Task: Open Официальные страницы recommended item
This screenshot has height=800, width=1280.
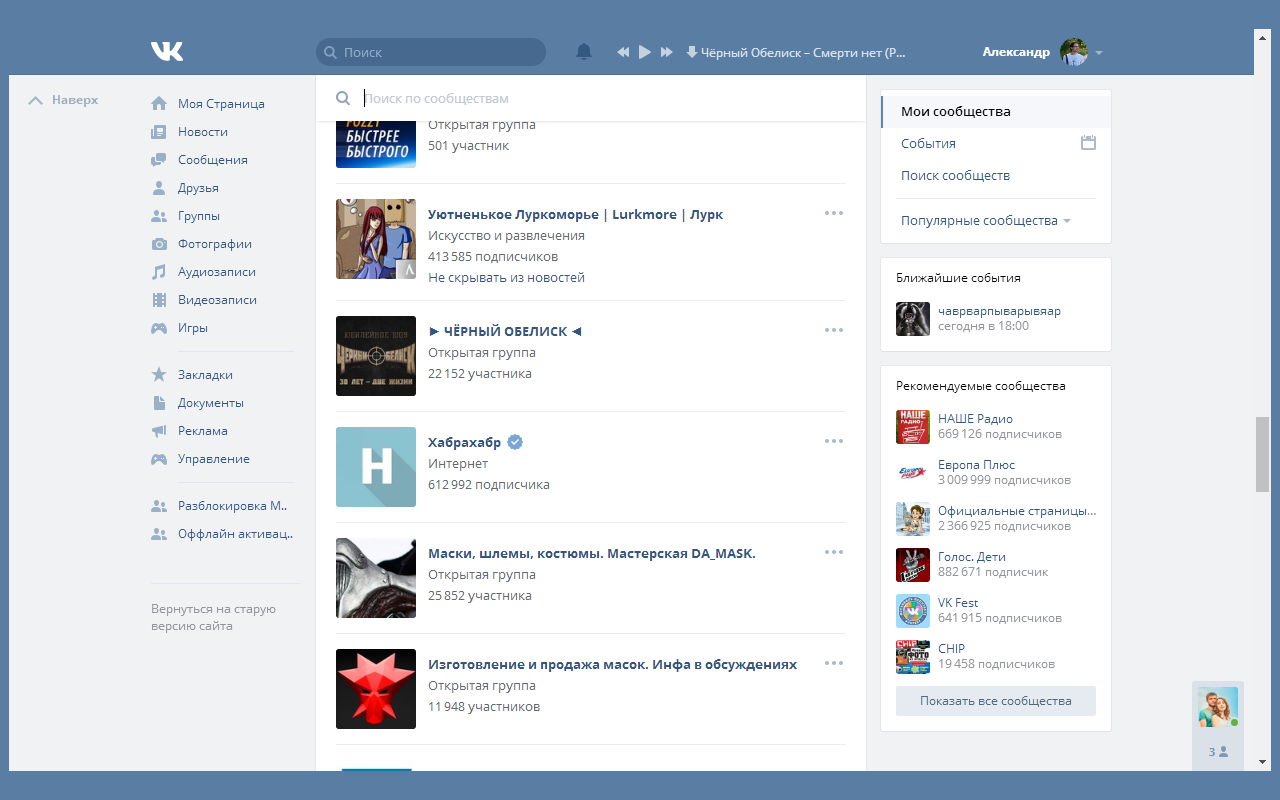Action: pos(1017,511)
